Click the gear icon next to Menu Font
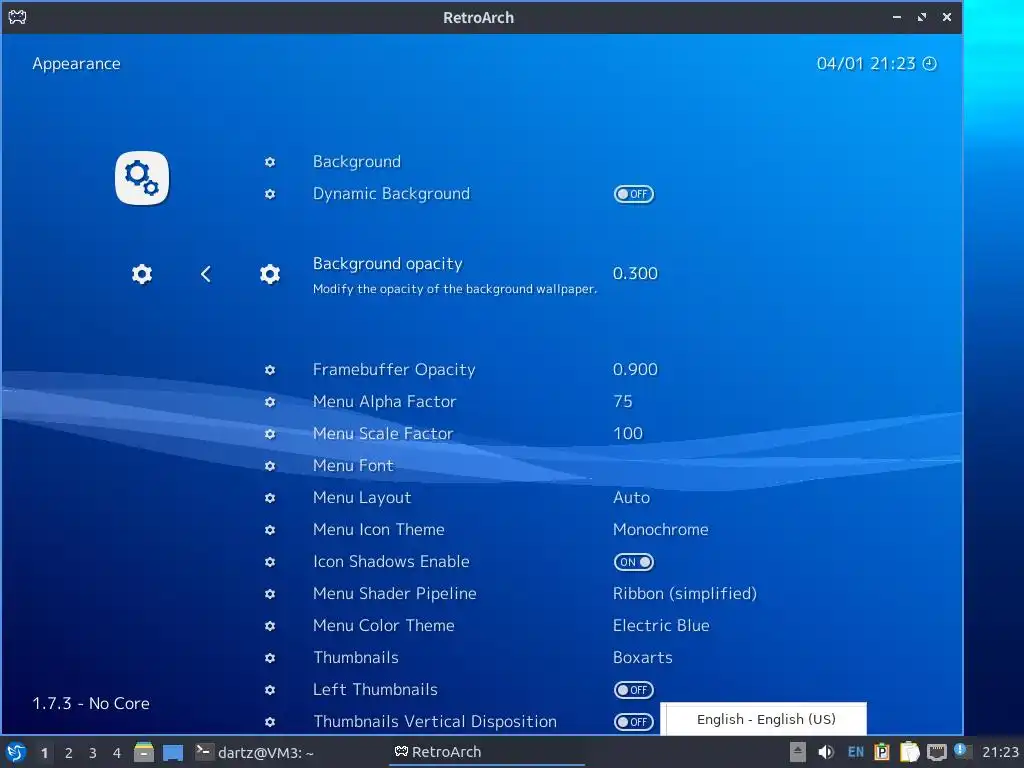Image resolution: width=1024 pixels, height=768 pixels. pos(270,466)
